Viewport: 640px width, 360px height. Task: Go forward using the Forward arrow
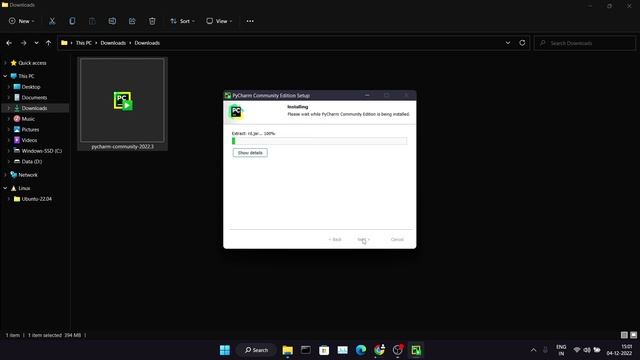24,43
